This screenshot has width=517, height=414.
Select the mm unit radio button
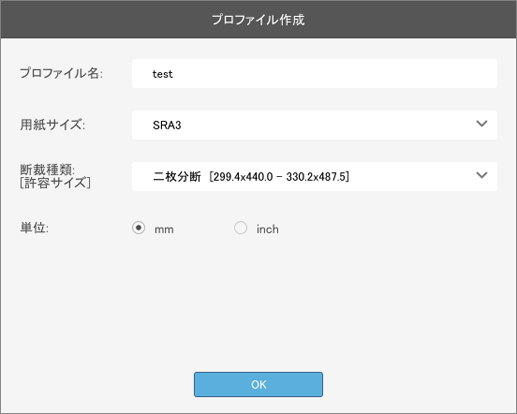point(138,228)
